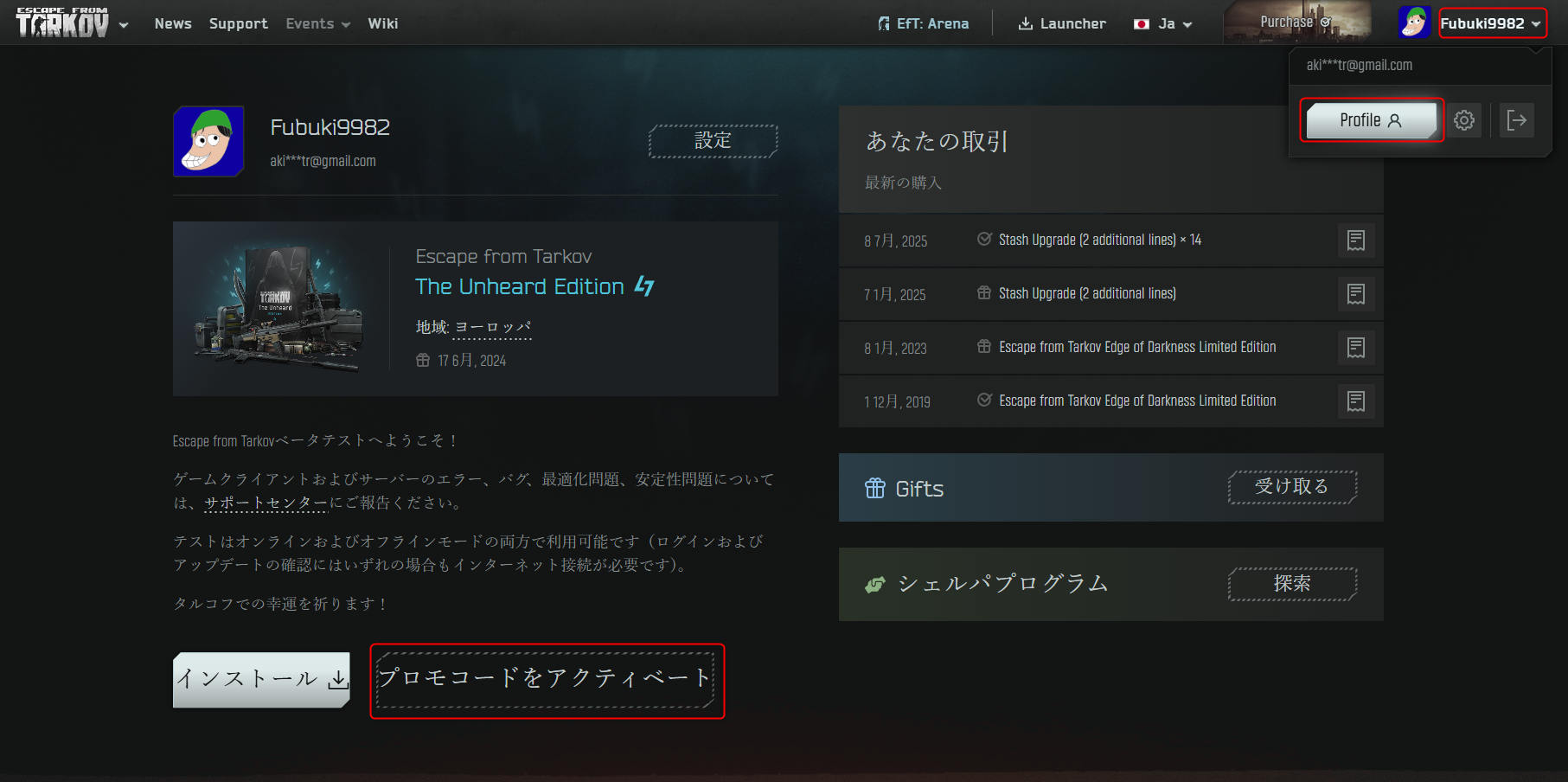Open receipt for 1 12月, 2019 purchase

(1355, 401)
